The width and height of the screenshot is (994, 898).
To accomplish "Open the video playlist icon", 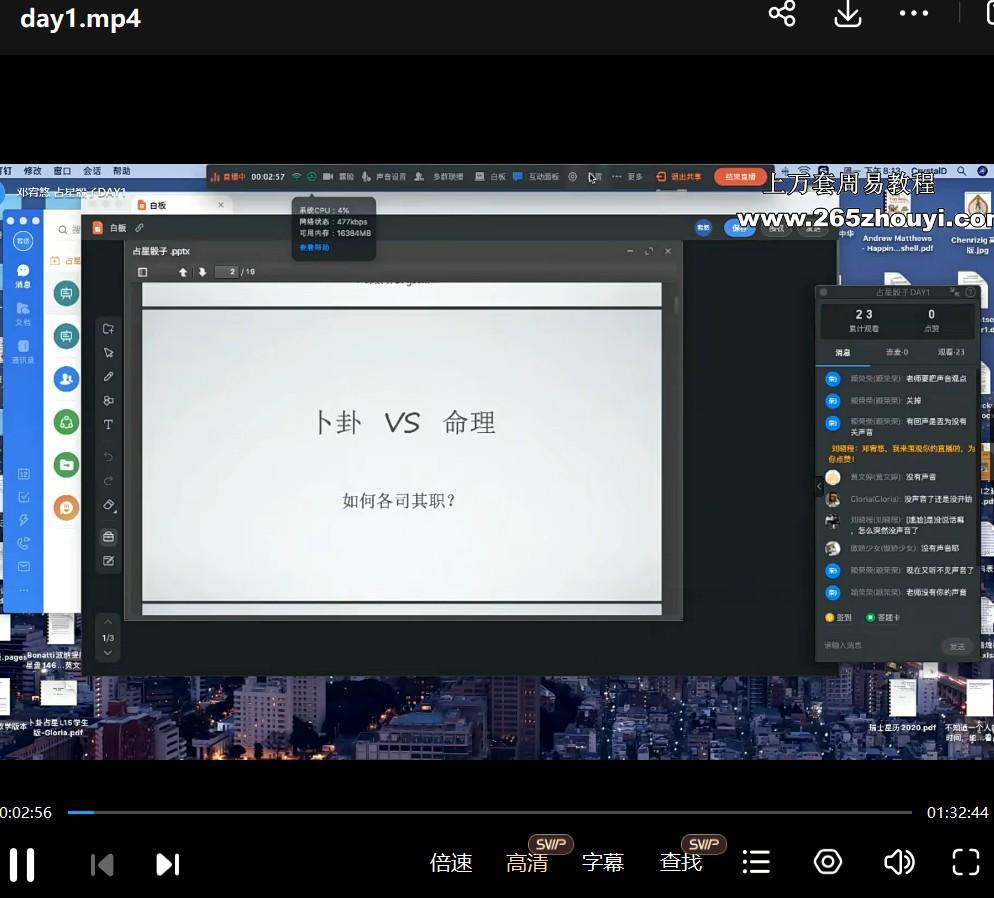I will click(x=756, y=862).
